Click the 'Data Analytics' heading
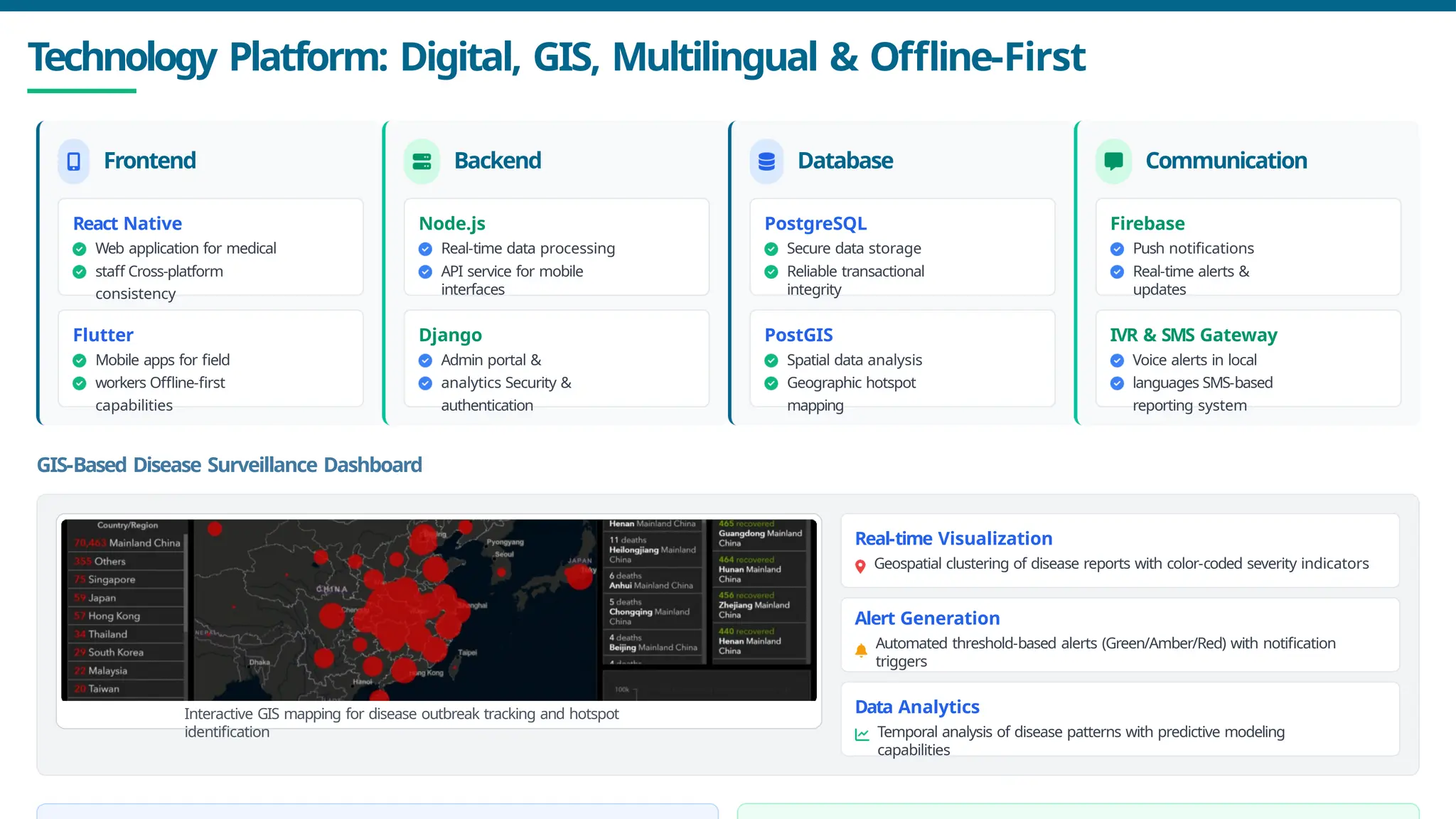The image size is (1456, 819). pos(917,707)
